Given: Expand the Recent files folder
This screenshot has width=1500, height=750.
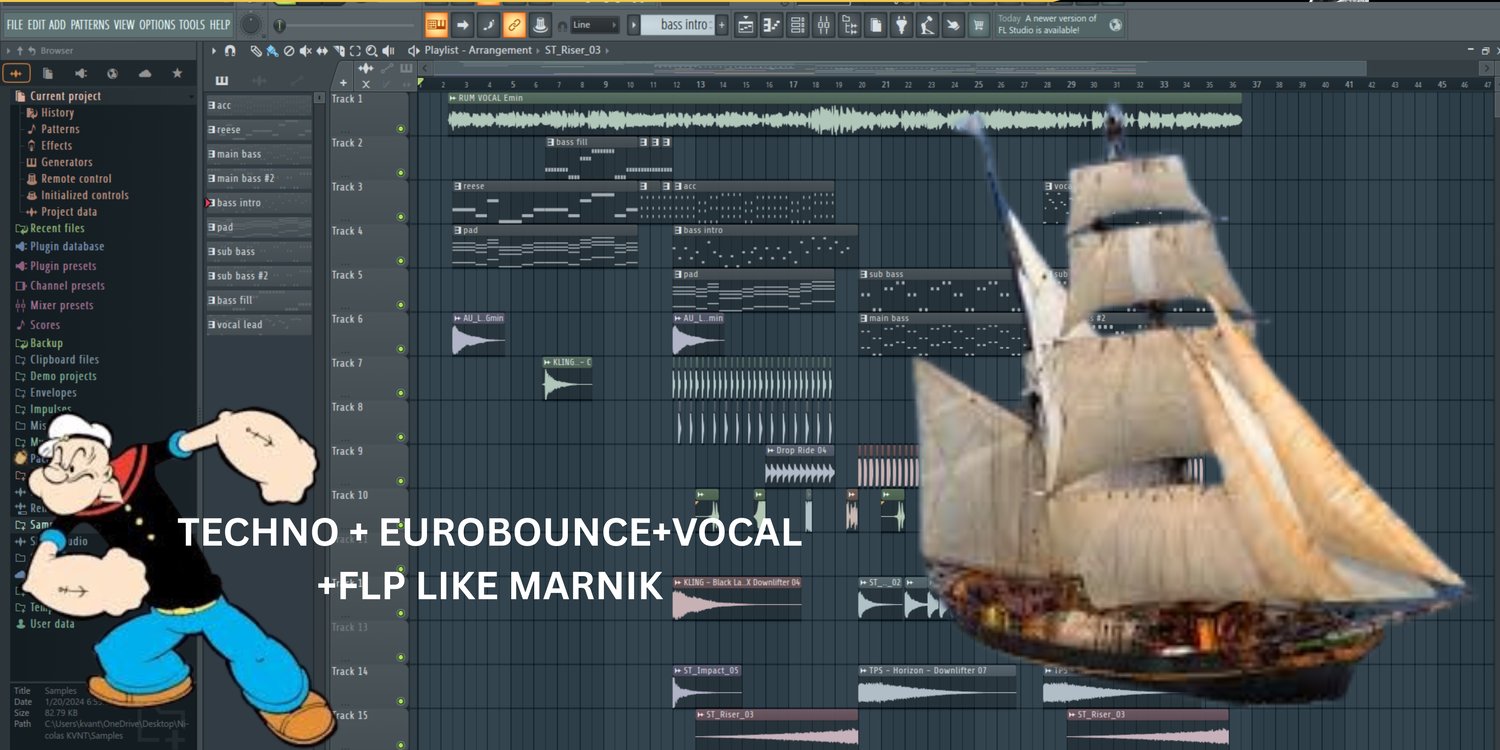Looking at the screenshot, I should pos(50,229).
